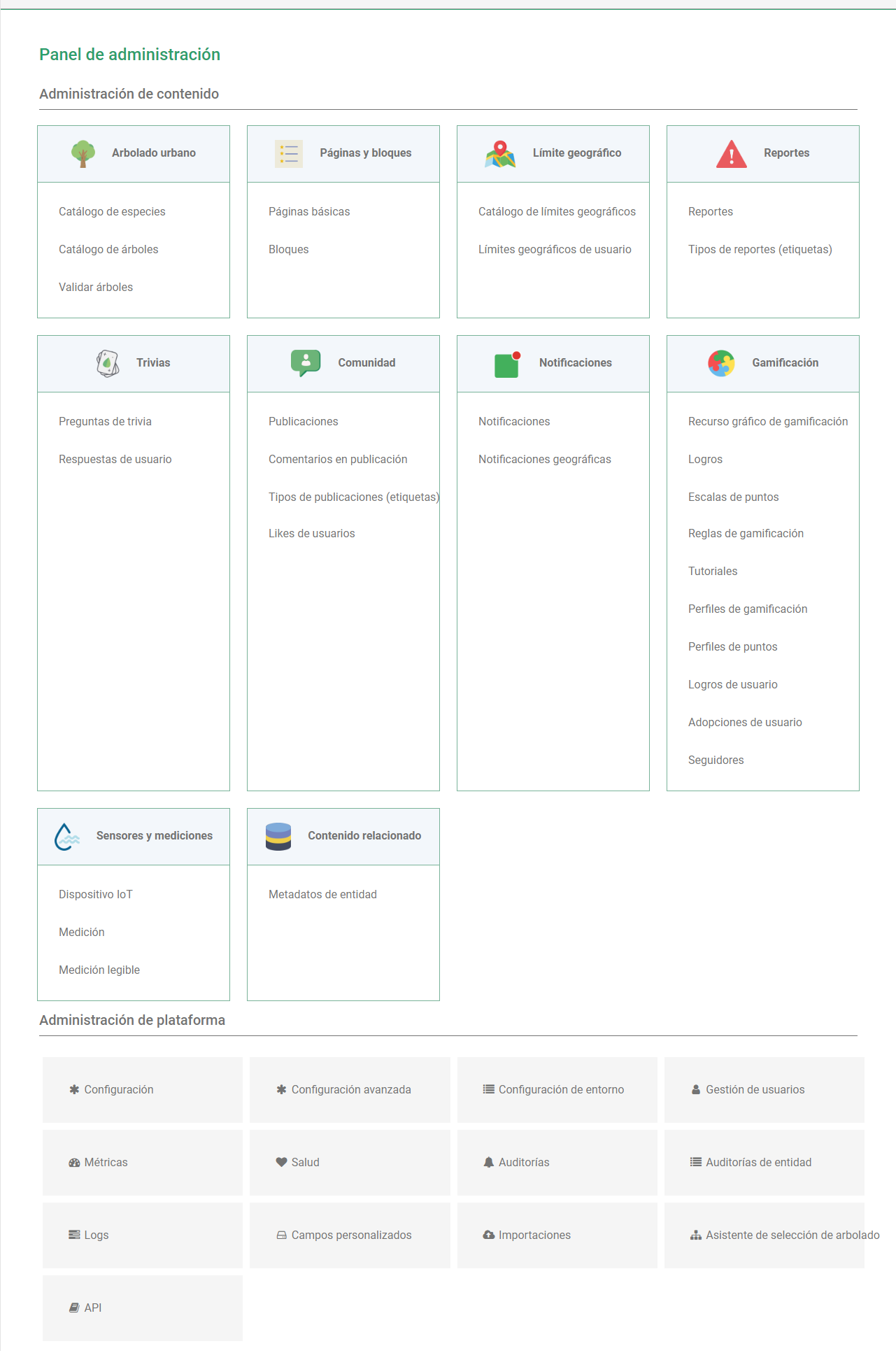Click the sitemap icon beside Asistente de selección
Viewport: 896px width, 1353px height.
click(x=696, y=1235)
